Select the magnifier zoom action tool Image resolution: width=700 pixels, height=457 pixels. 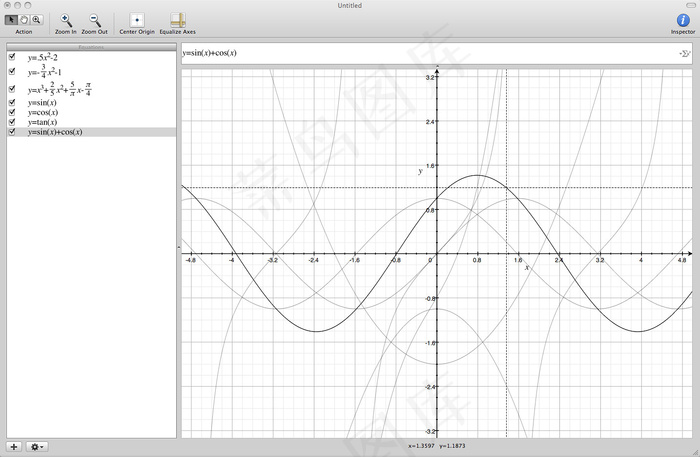click(36, 20)
